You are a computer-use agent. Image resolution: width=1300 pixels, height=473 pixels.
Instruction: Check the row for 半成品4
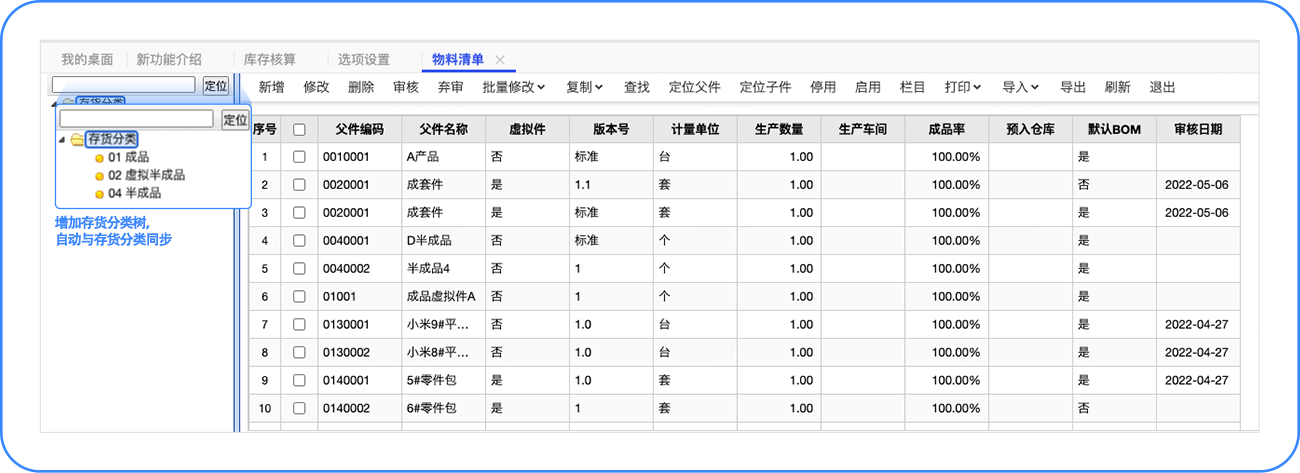tap(299, 269)
